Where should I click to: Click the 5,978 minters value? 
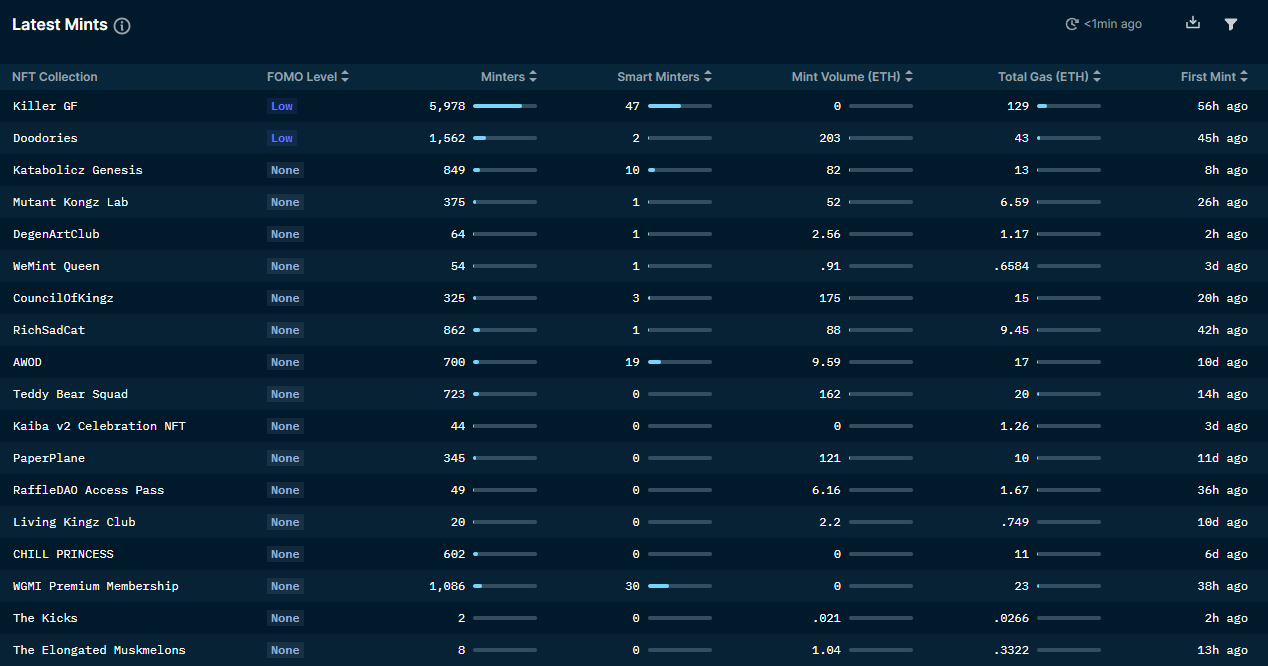pos(447,106)
